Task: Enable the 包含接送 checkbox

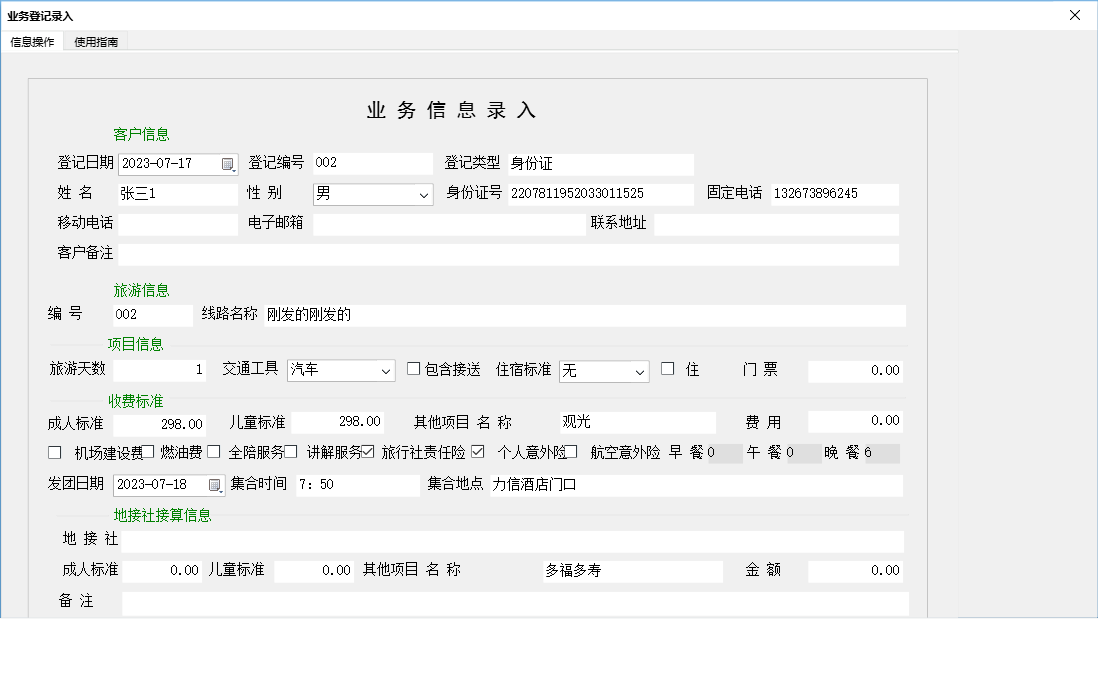Action: 414,368
